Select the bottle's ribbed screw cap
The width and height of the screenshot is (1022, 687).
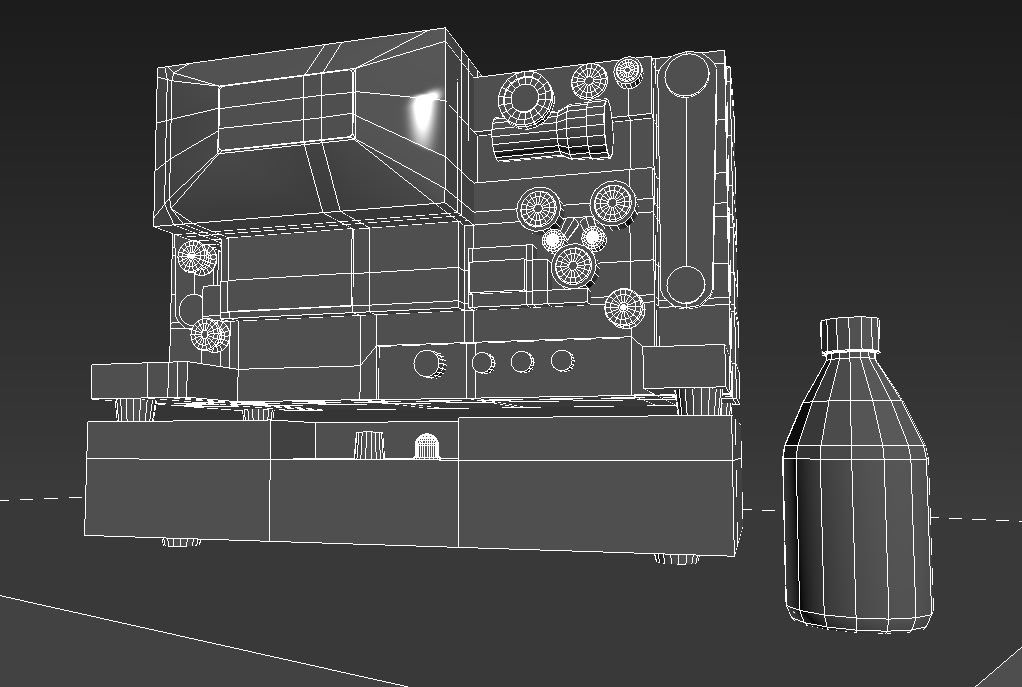coord(850,335)
